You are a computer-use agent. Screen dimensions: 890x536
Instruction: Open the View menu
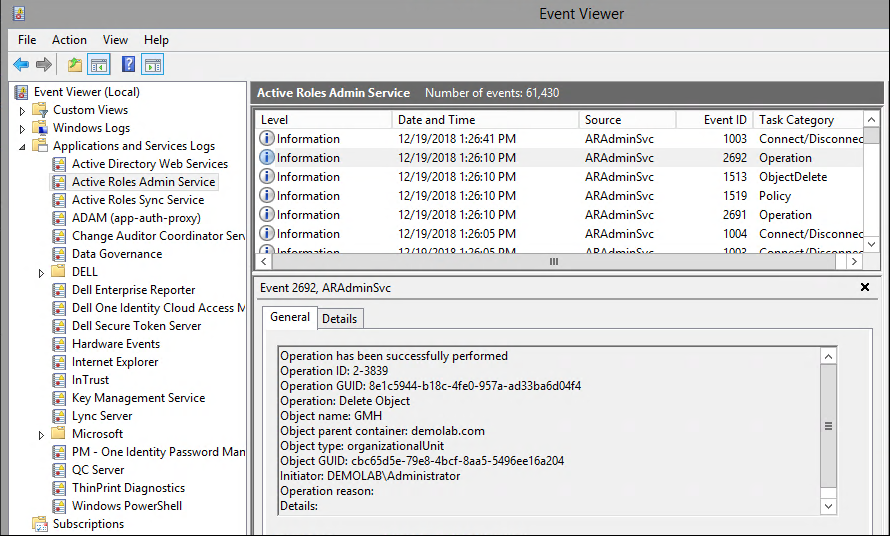click(115, 40)
